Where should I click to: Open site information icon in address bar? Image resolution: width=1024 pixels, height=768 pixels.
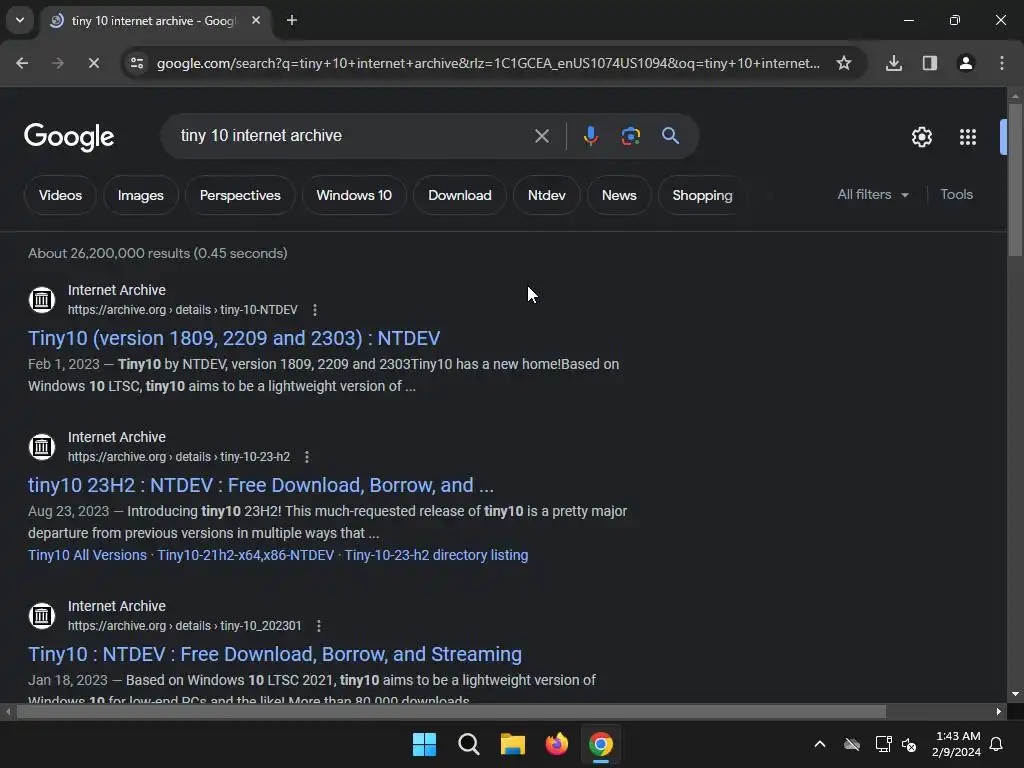click(137, 63)
